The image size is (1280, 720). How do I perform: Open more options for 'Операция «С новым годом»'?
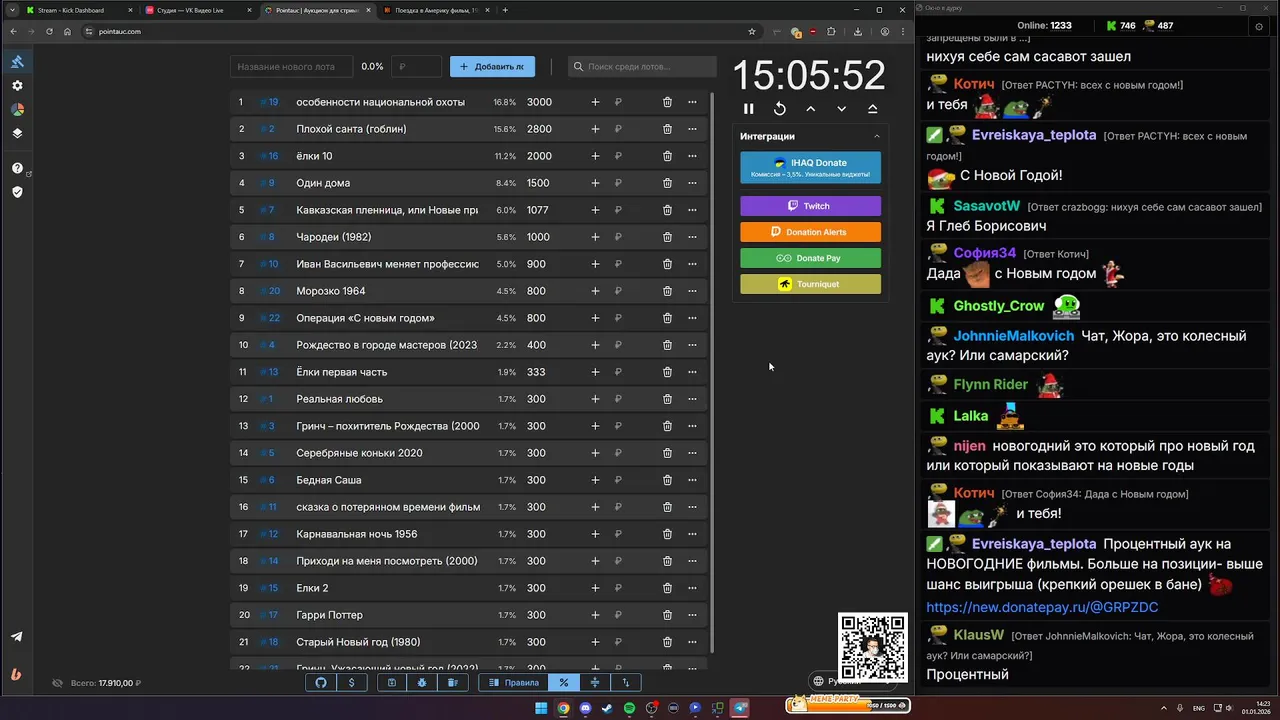pos(692,318)
